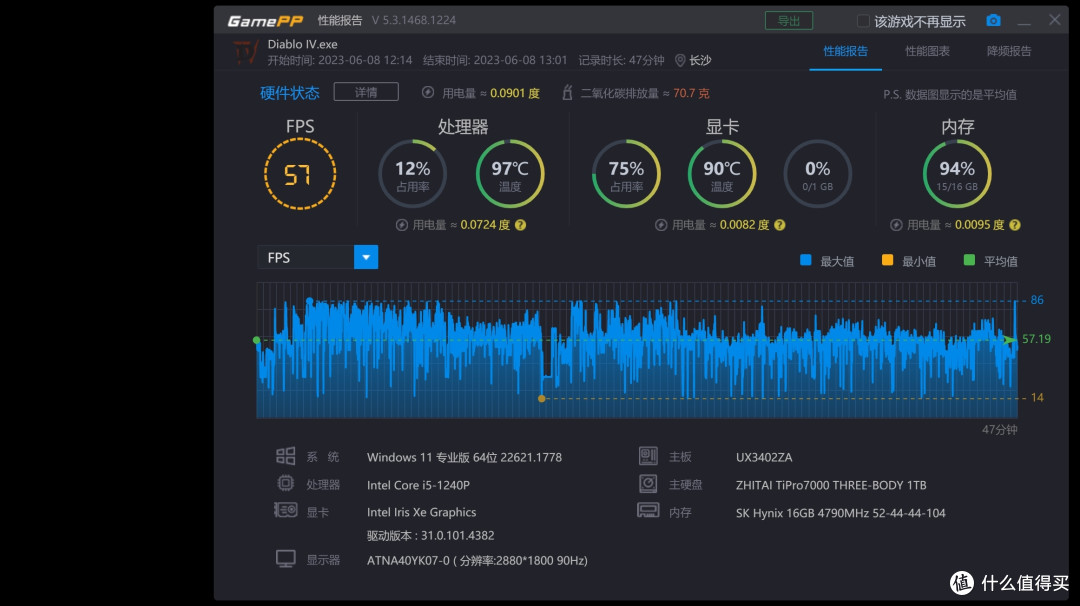The height and width of the screenshot is (606, 1080).
Task: Click the location pin icon near 长沙
Action: 680,60
